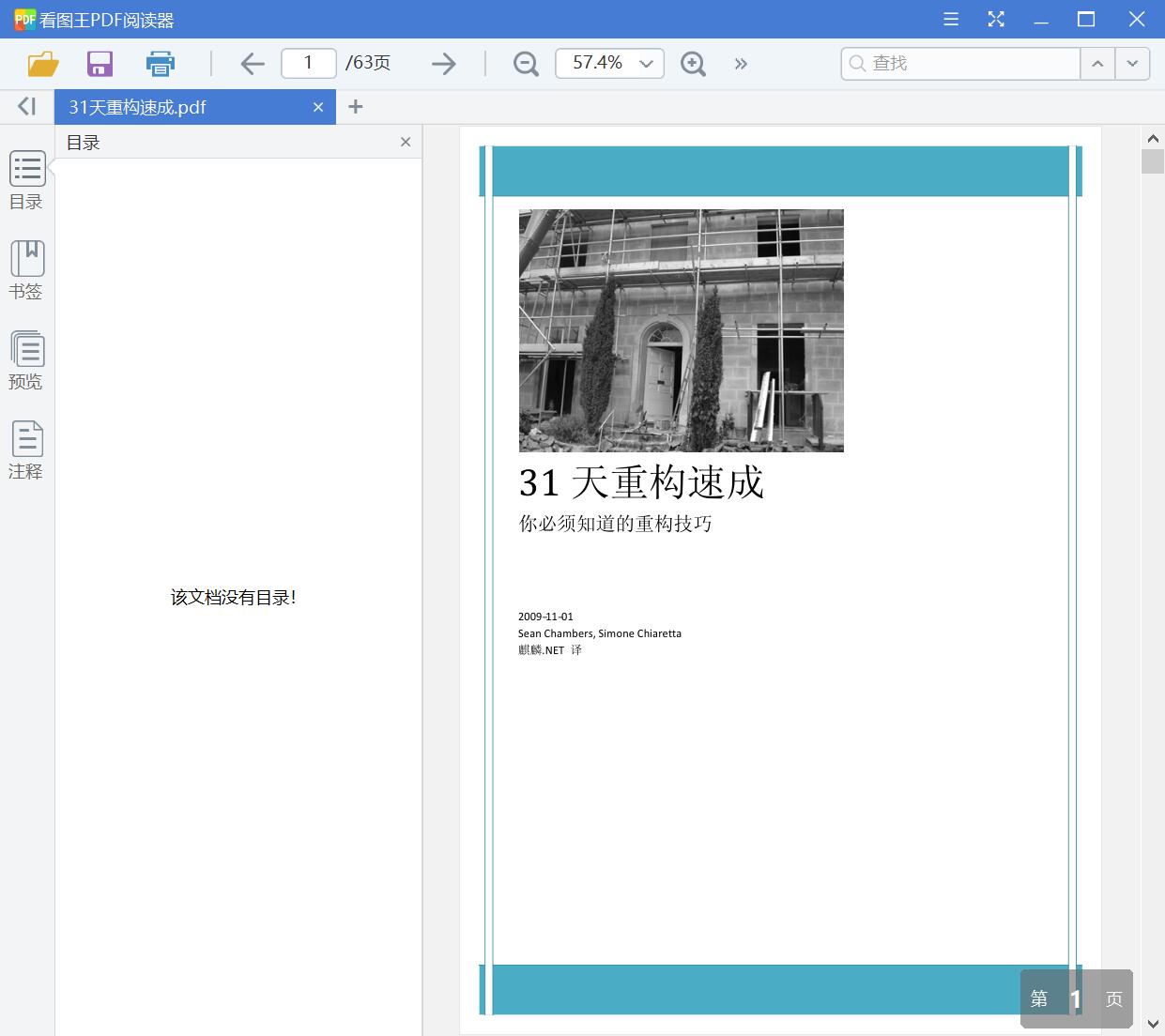Go to previous page with left arrow
Screen dimensions: 1165x1036
(252, 63)
